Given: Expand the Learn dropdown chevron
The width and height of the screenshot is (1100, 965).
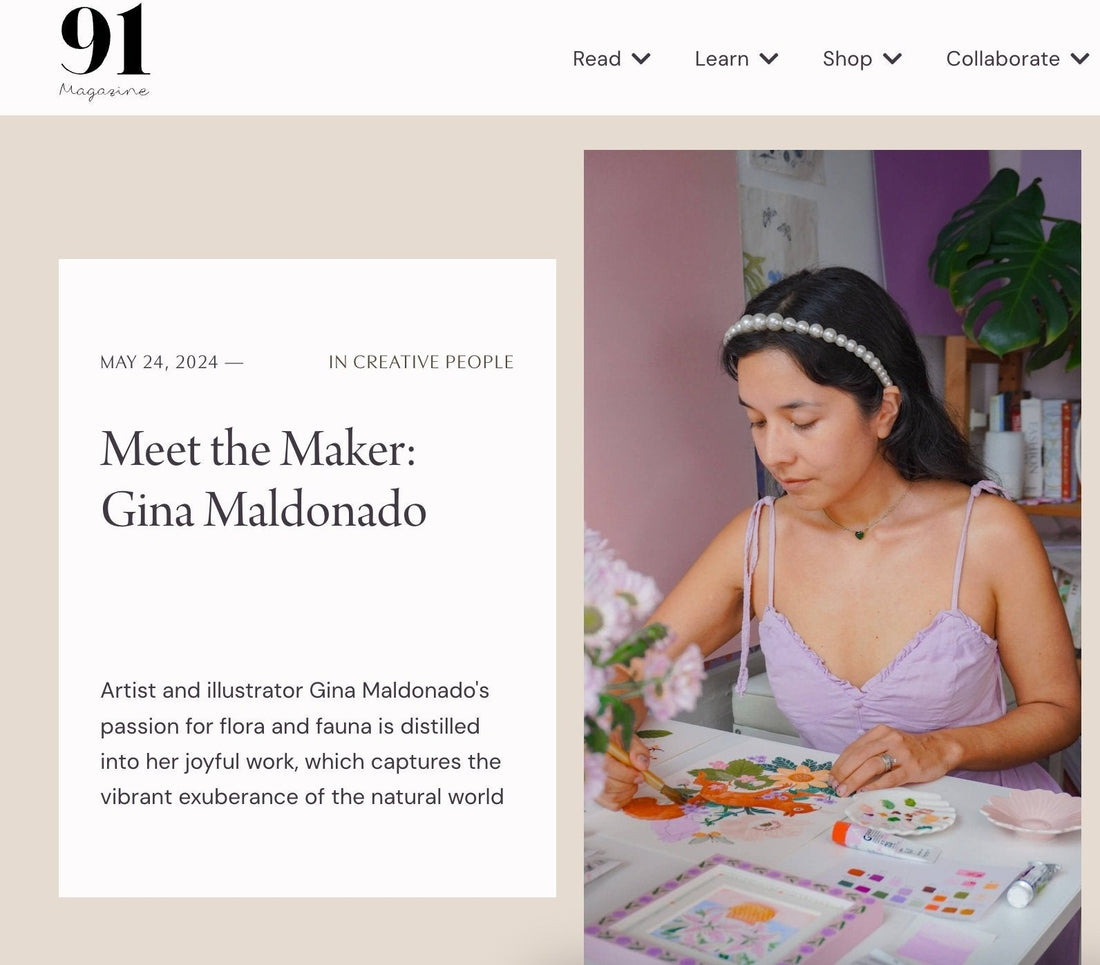Looking at the screenshot, I should (x=769, y=59).
